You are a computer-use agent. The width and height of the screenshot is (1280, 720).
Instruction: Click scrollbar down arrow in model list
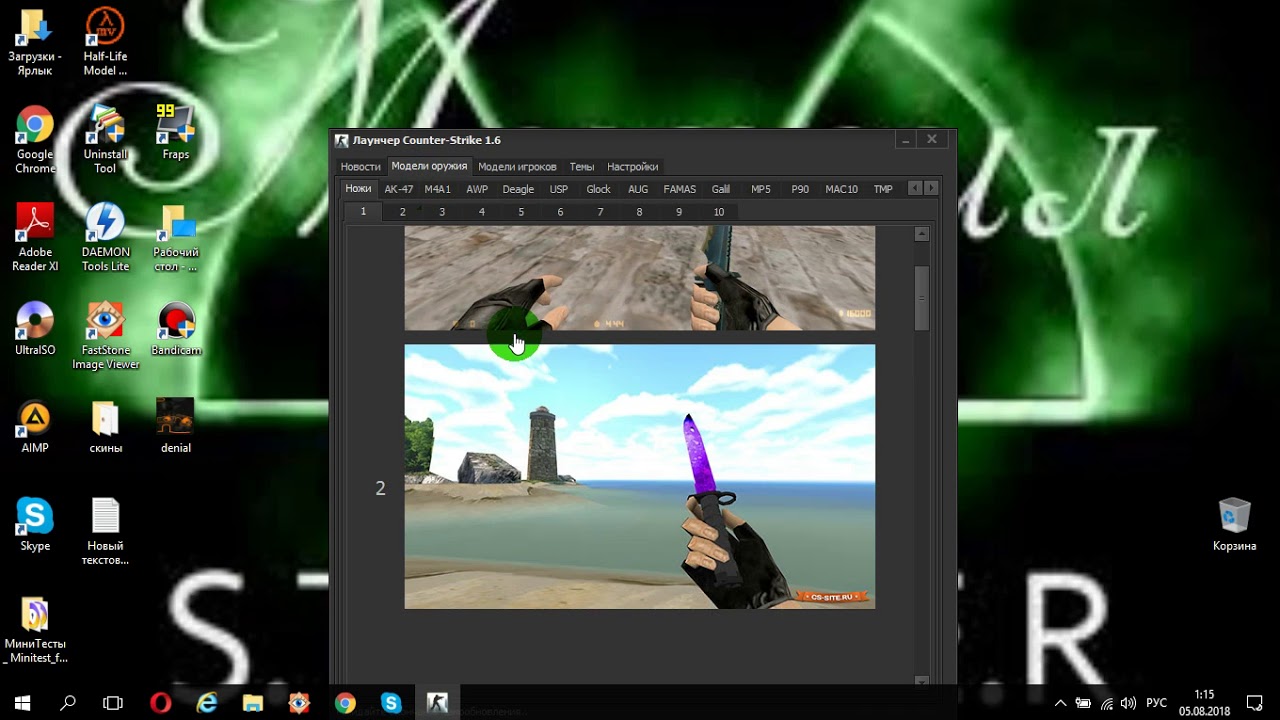point(921,680)
